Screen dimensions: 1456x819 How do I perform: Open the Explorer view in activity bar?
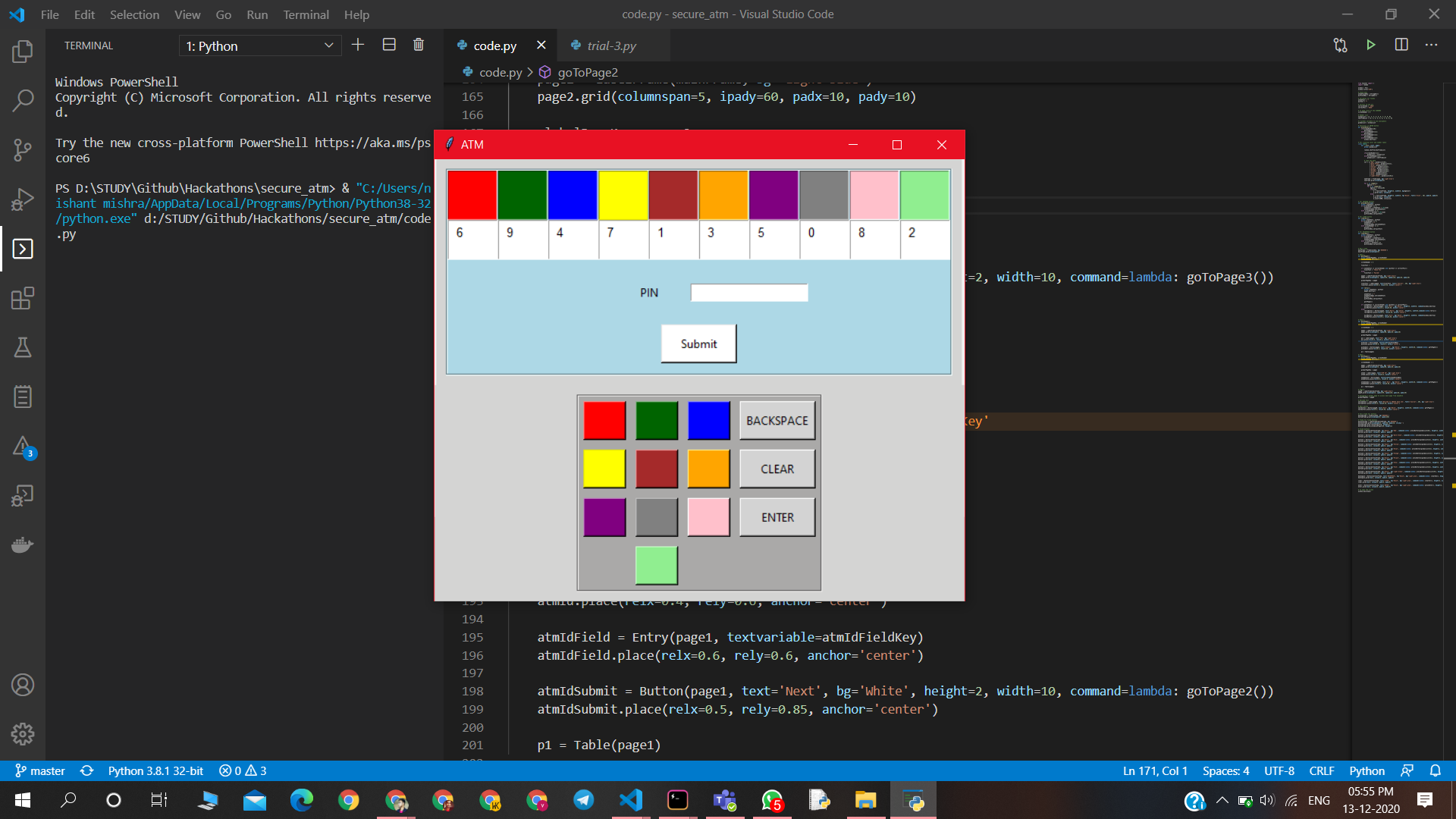coord(23,52)
